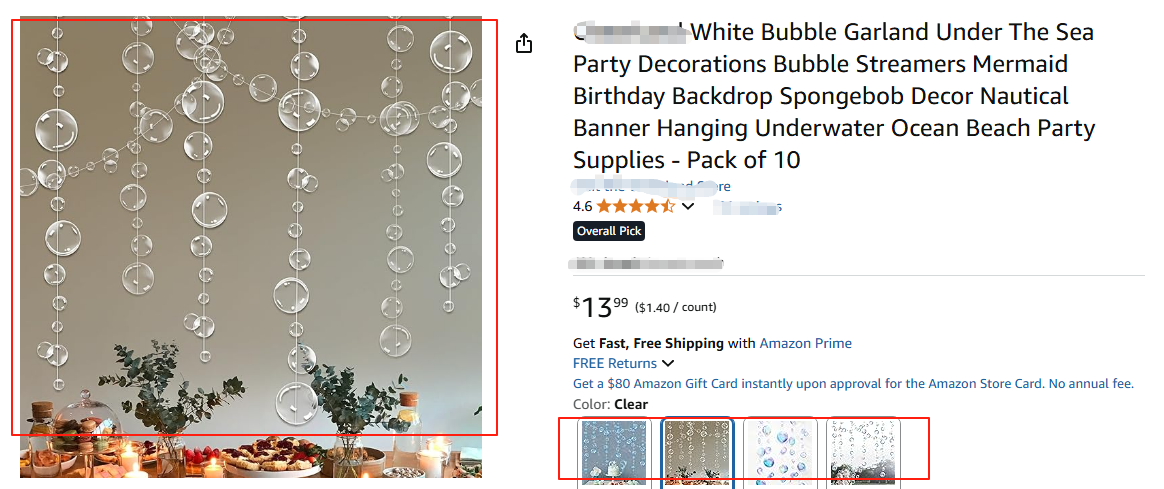The image size is (1164, 489).
Task: Click the Color: Clear label
Action: click(610, 404)
